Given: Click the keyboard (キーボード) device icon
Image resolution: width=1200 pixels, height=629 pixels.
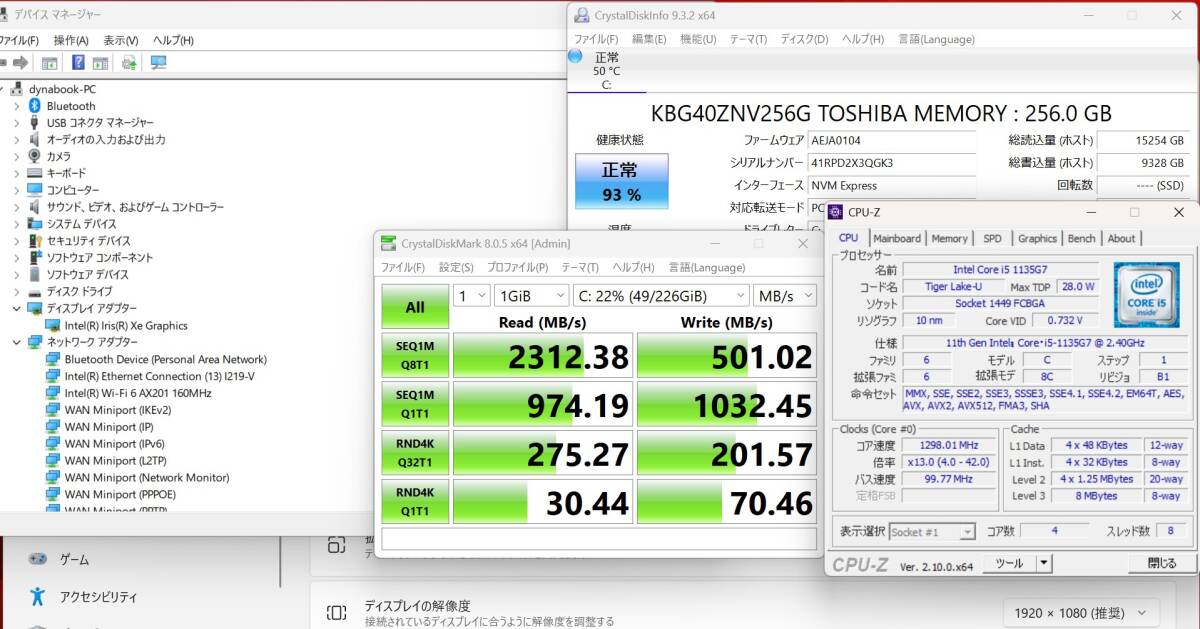Looking at the screenshot, I should tap(35, 173).
